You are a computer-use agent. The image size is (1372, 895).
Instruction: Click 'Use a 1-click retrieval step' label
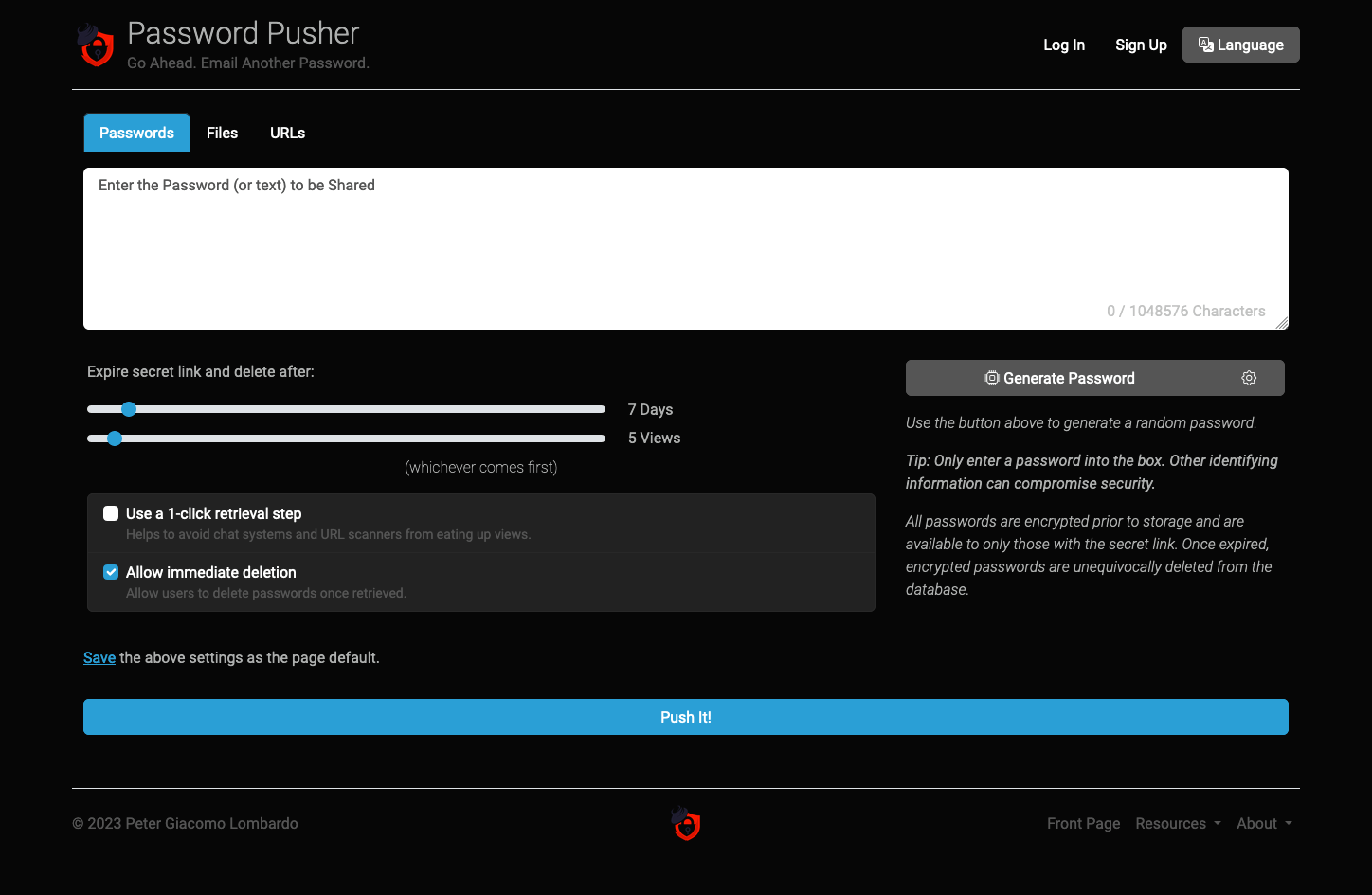213,513
